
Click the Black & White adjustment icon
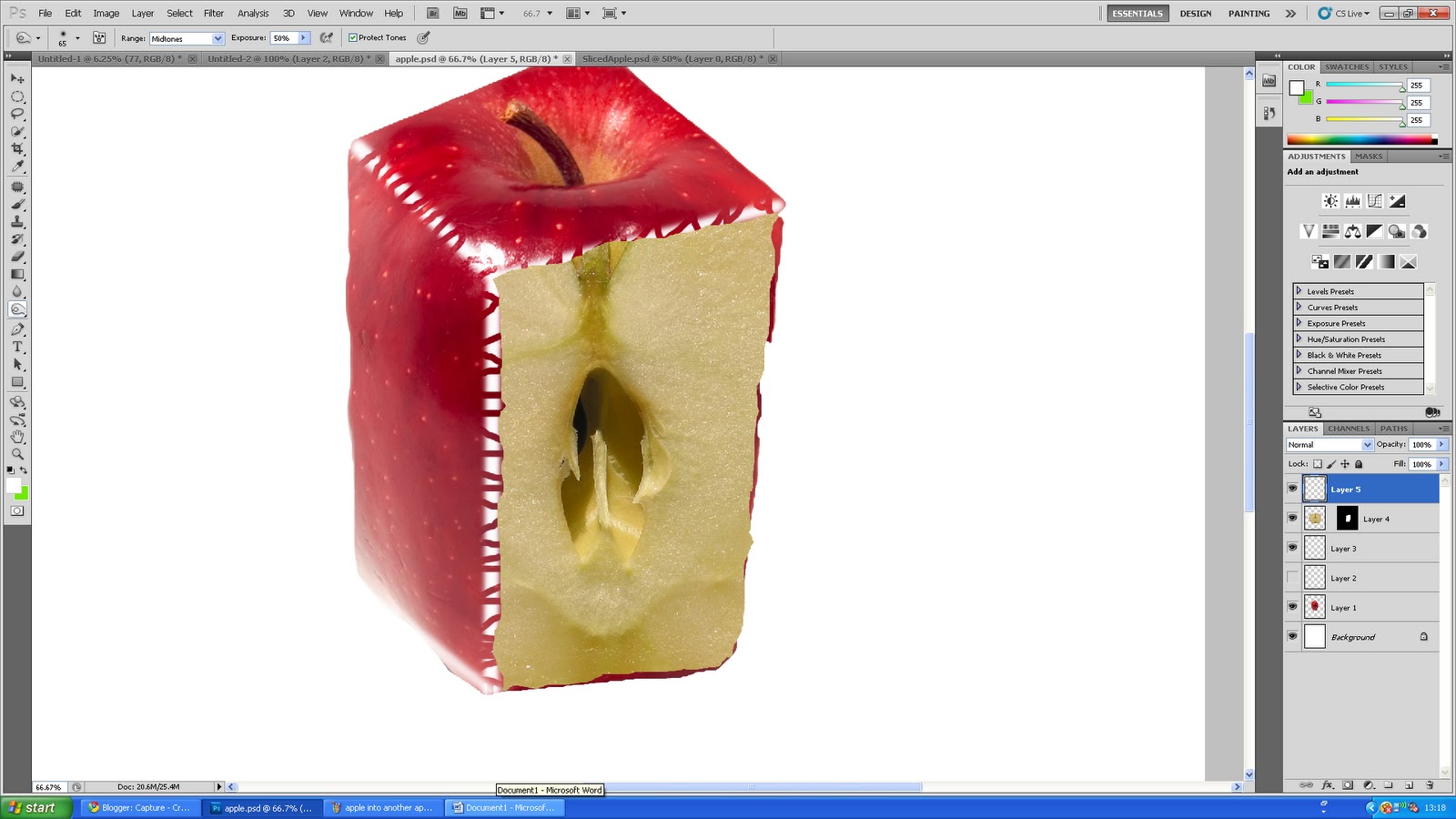tap(1375, 232)
